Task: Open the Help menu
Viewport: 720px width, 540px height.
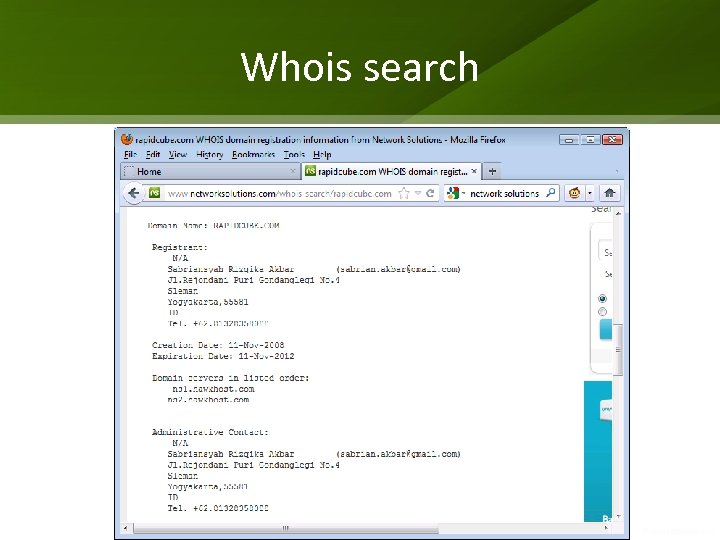Action: point(322,155)
